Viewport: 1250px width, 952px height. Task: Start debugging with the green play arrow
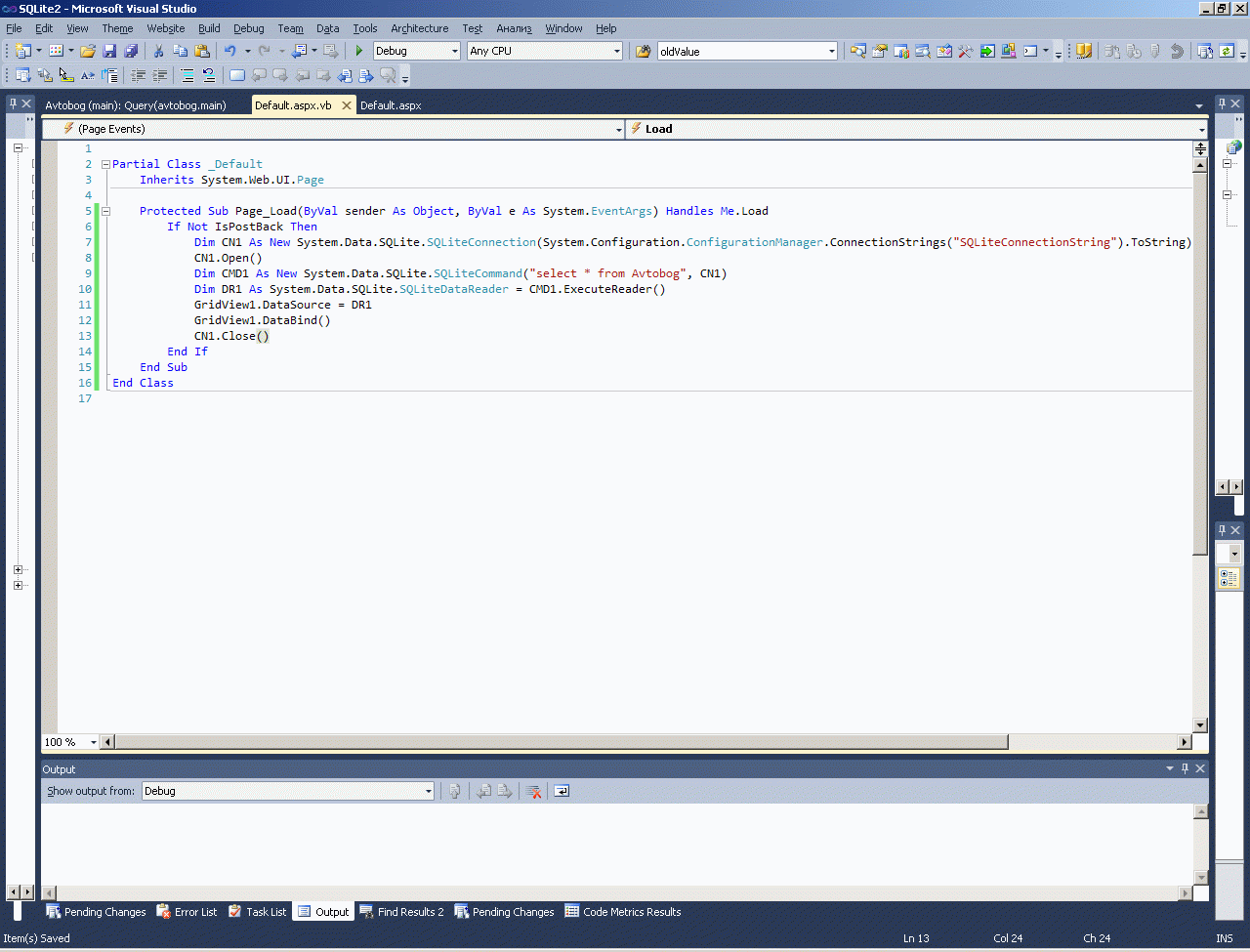[359, 51]
